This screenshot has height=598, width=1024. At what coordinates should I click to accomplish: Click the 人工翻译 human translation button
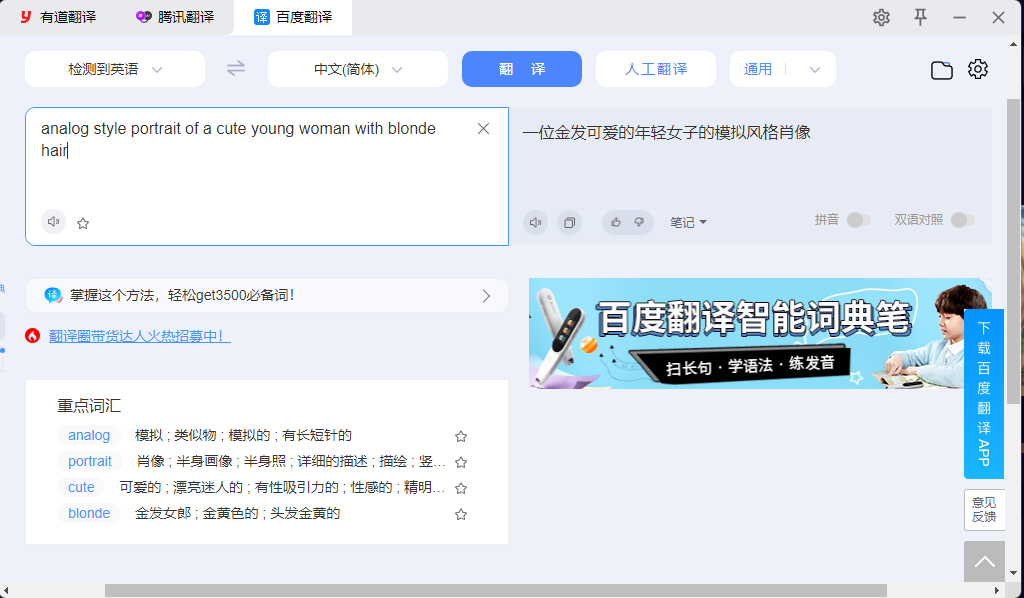pyautogui.click(x=656, y=69)
